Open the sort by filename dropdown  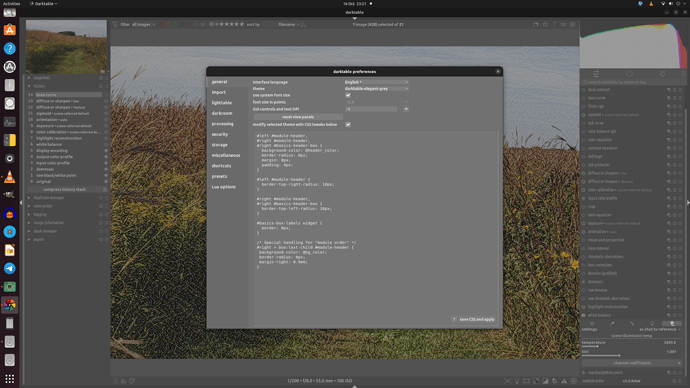pos(289,25)
